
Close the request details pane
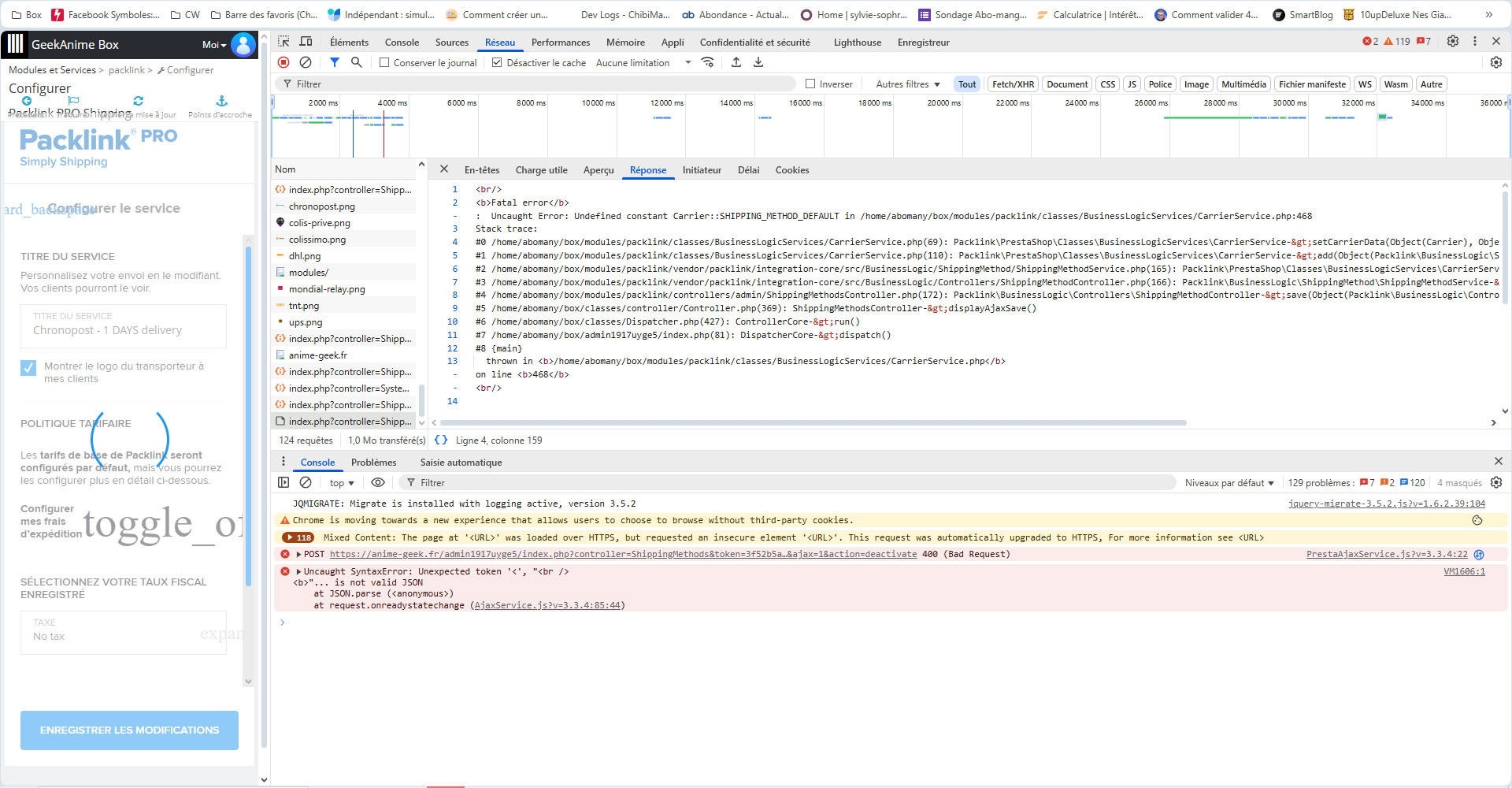point(444,169)
